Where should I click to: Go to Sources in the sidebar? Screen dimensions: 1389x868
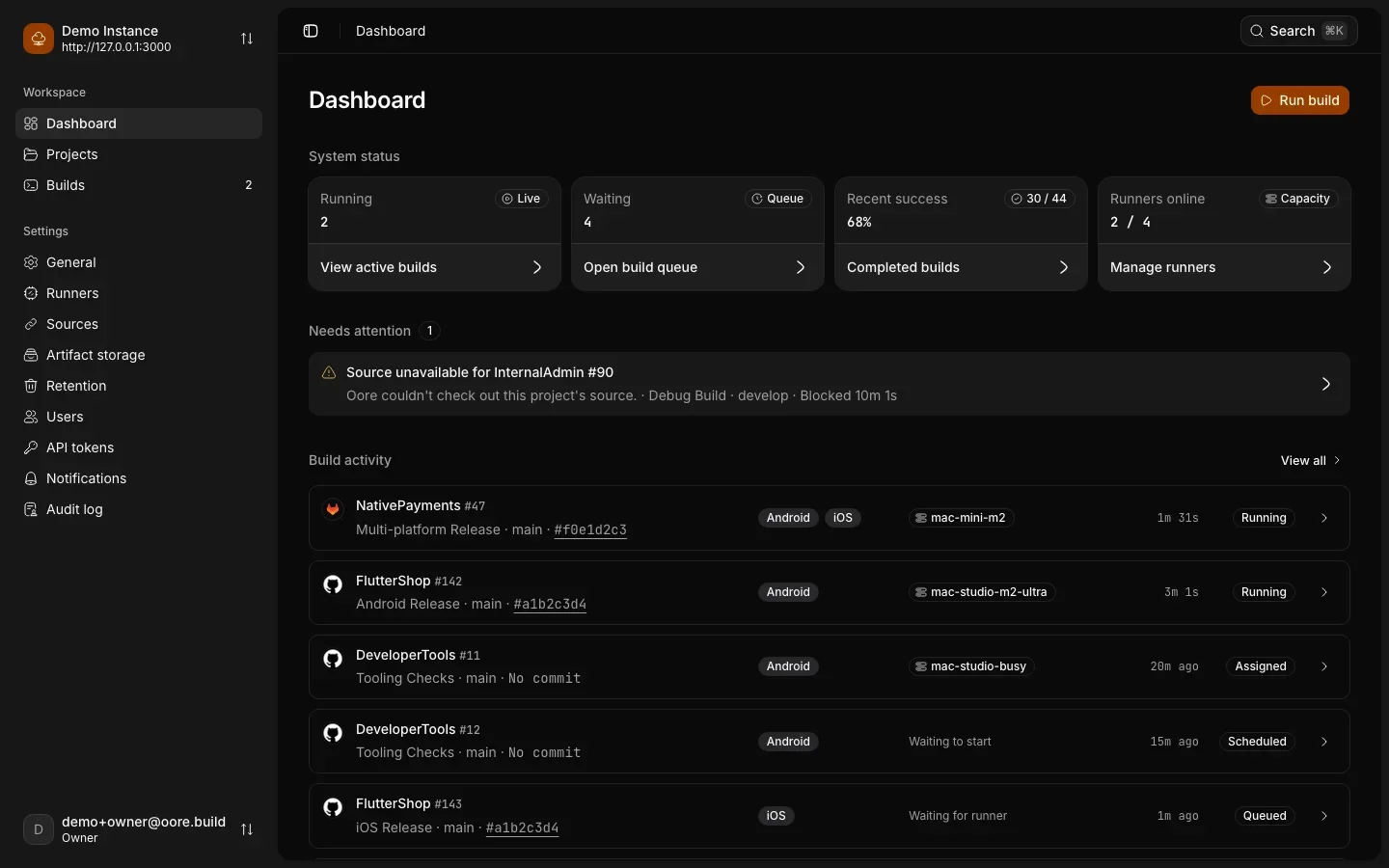coord(139,324)
